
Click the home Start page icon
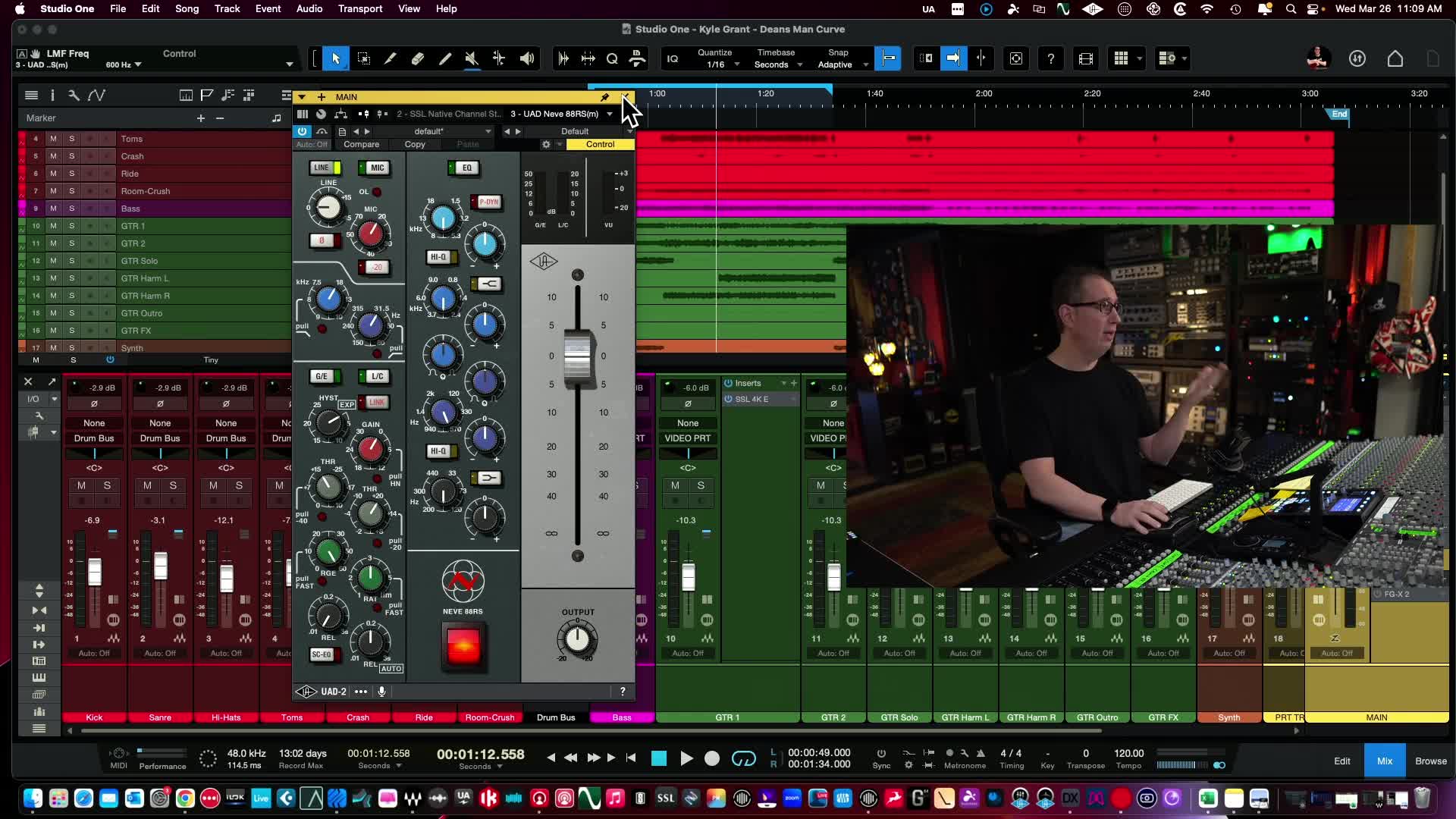(x=1395, y=58)
